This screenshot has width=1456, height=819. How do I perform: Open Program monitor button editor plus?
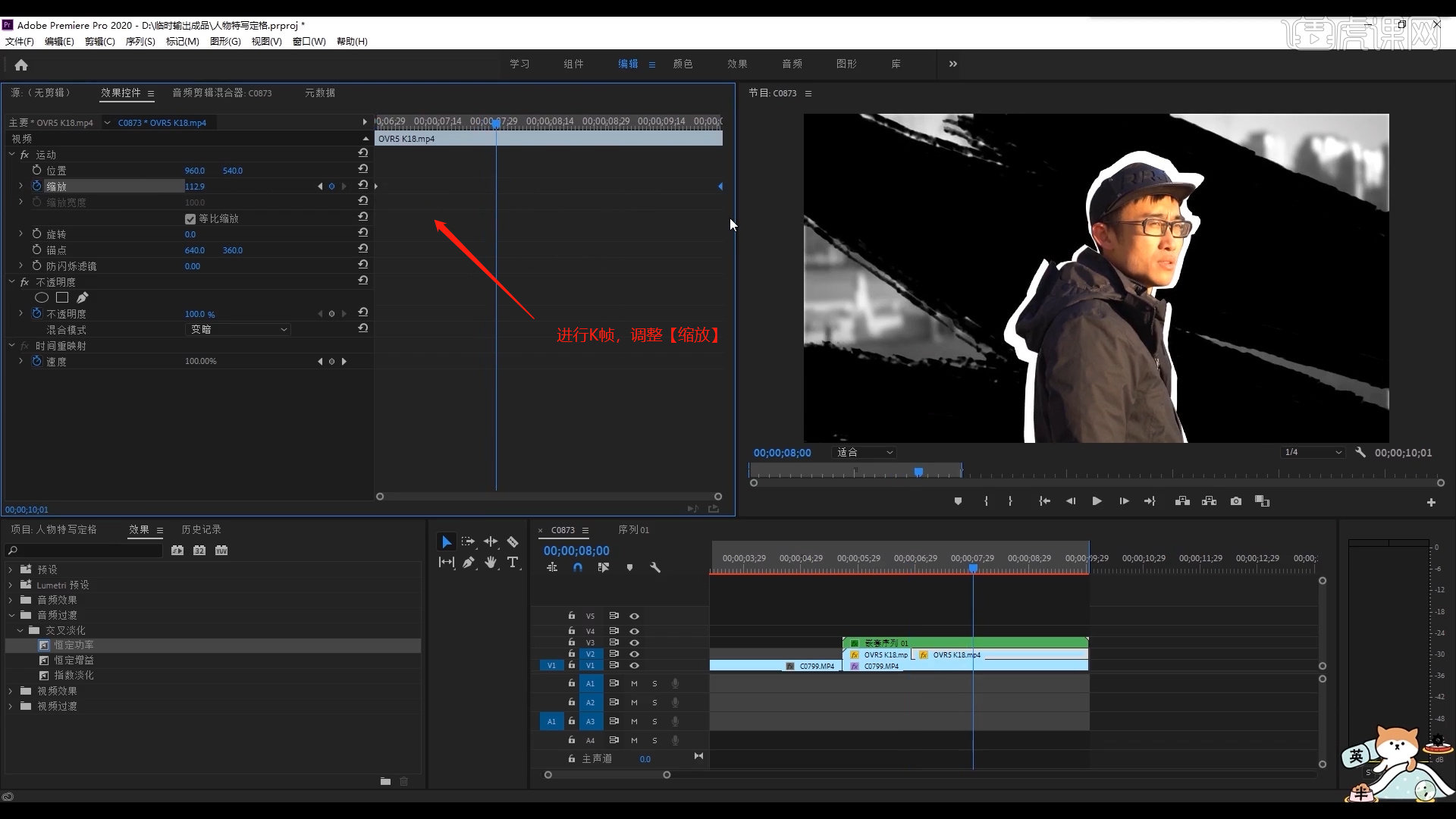[1431, 502]
